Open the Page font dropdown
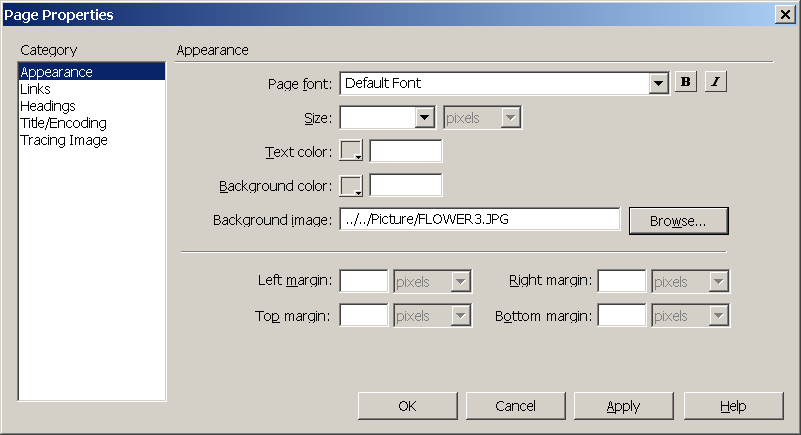Screen dimensions: 801x435 tap(658, 83)
